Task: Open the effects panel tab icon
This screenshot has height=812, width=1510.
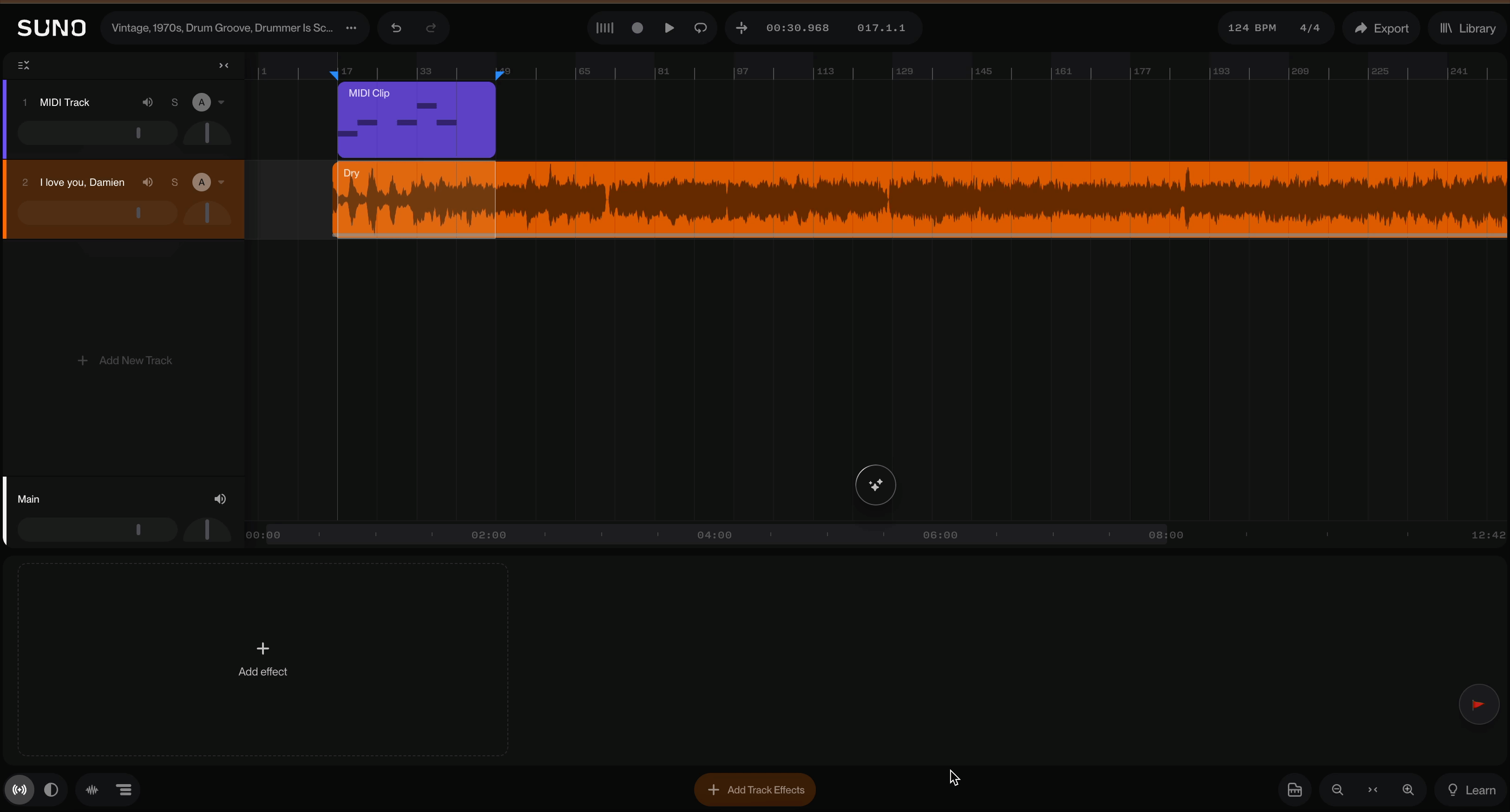Action: point(20,790)
